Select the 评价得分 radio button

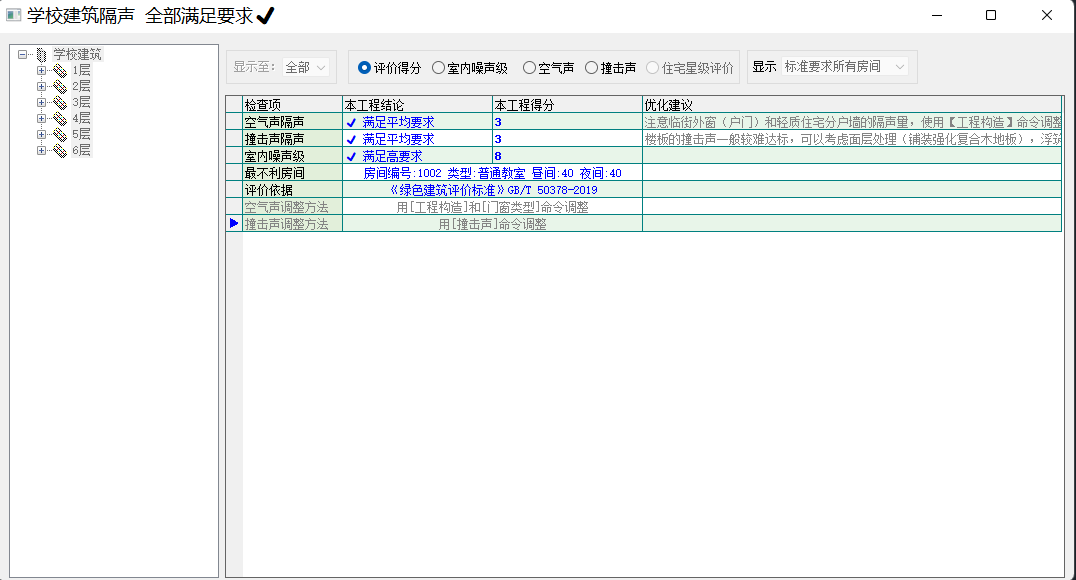364,68
